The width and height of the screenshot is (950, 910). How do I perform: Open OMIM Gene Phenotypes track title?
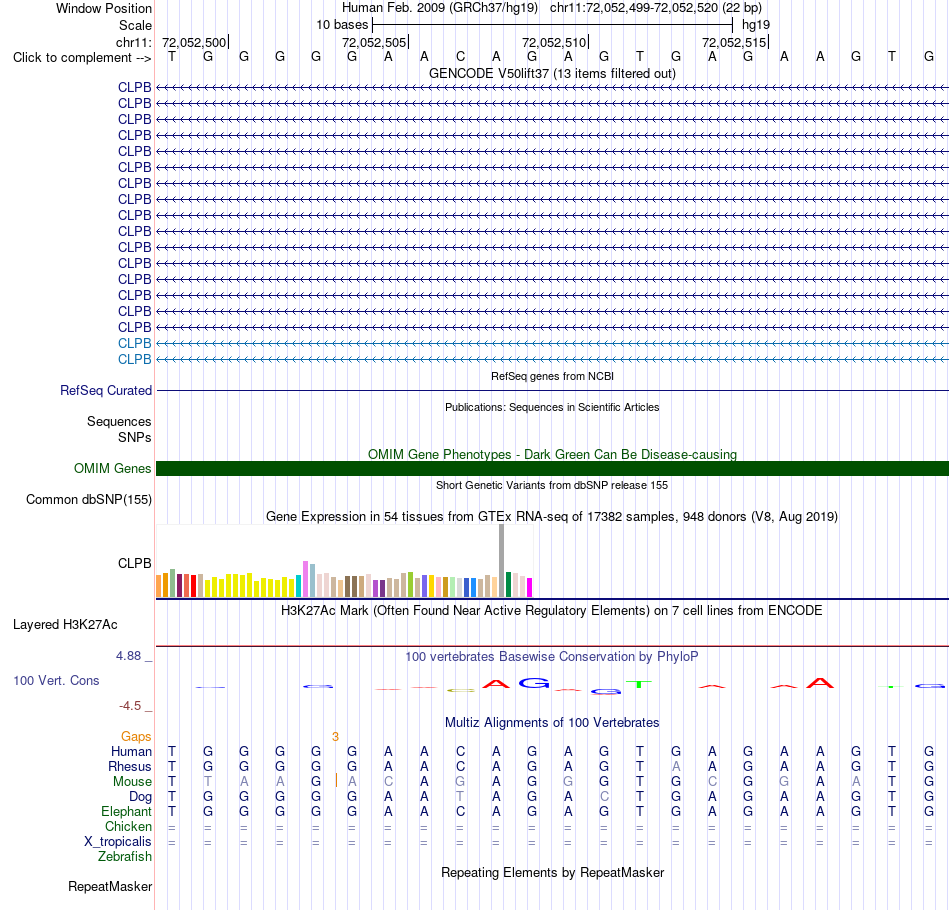(x=552, y=454)
